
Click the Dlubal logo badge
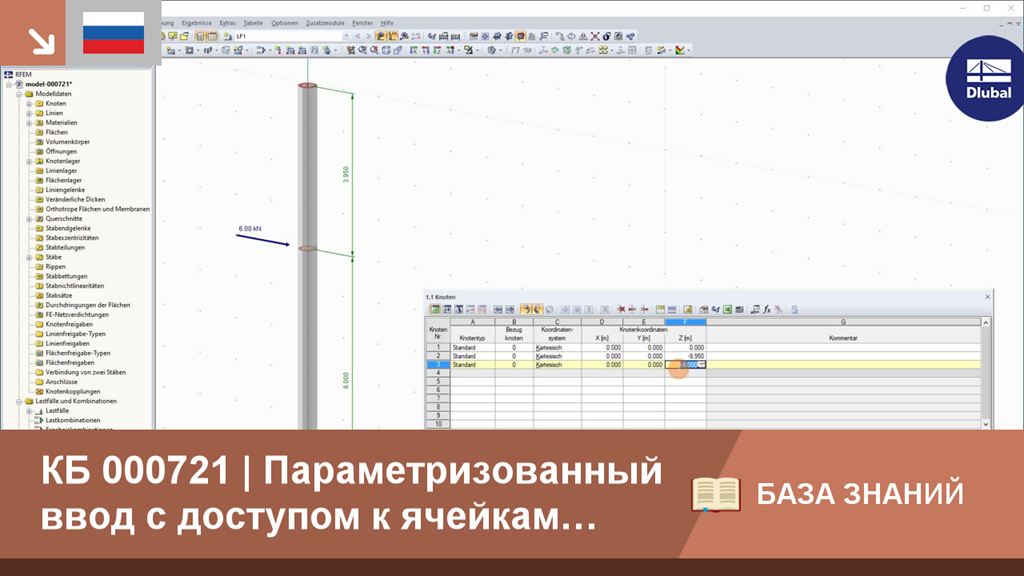point(986,80)
